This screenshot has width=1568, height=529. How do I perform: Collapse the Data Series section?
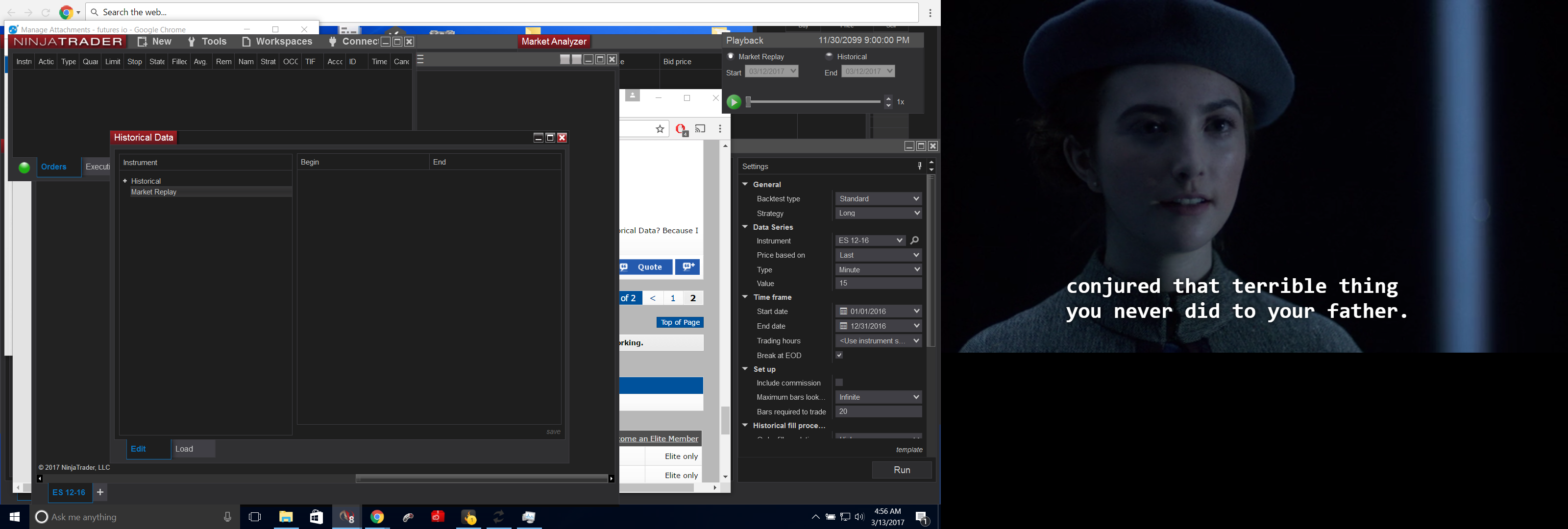coord(745,226)
